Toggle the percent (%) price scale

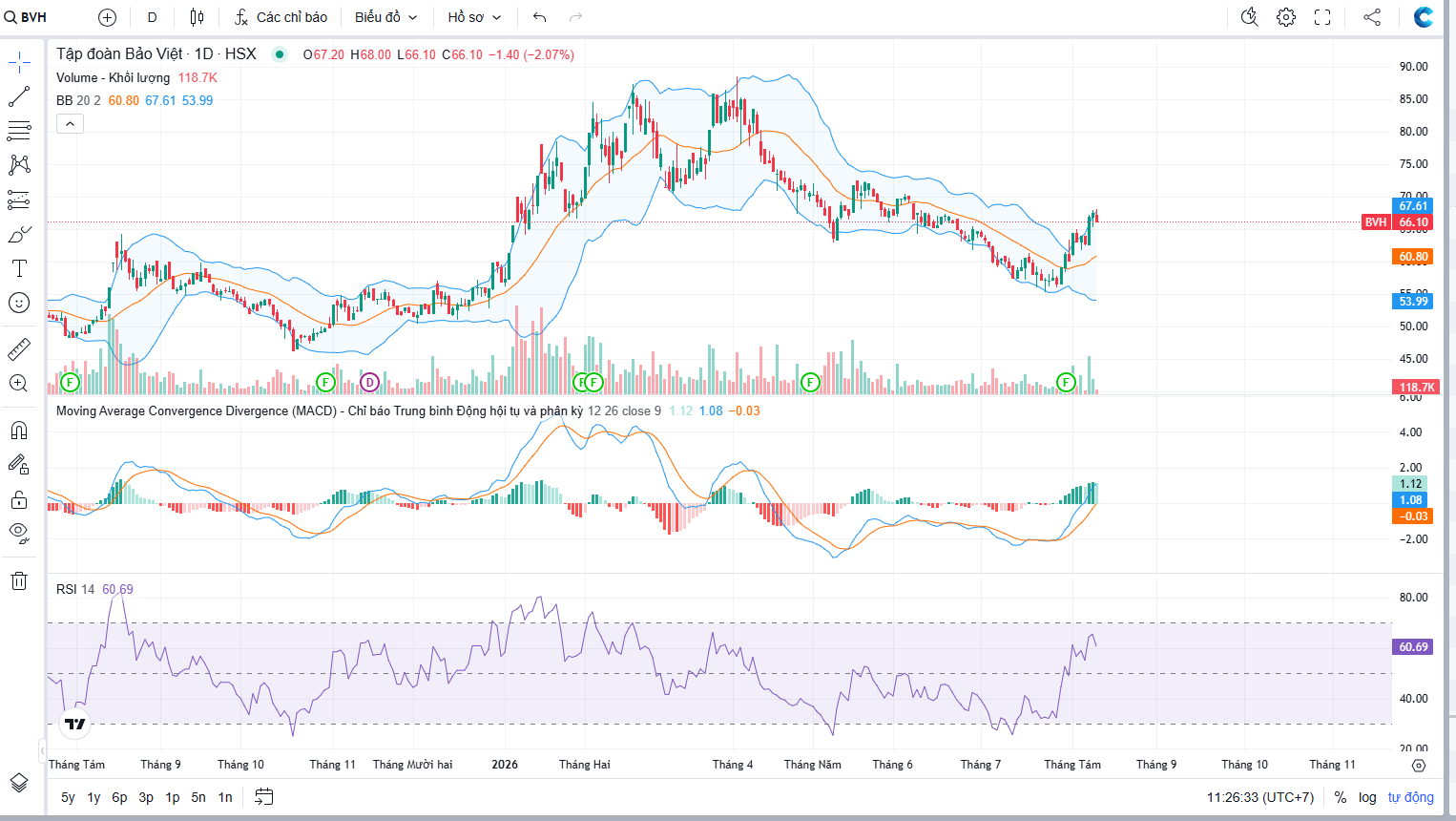point(1341,797)
